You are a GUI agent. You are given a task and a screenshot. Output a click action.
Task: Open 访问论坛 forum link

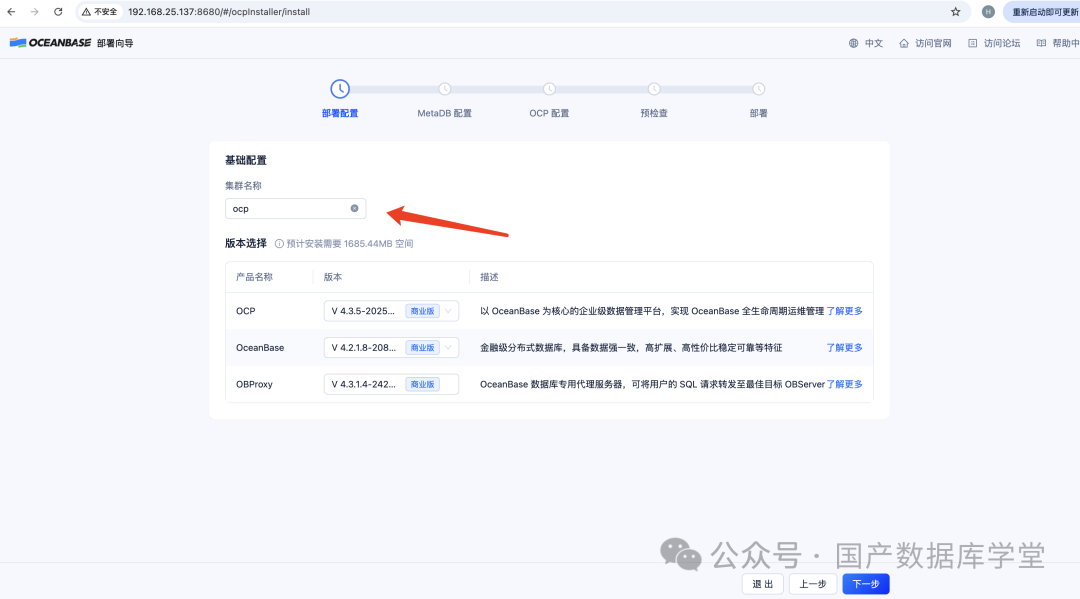click(994, 43)
